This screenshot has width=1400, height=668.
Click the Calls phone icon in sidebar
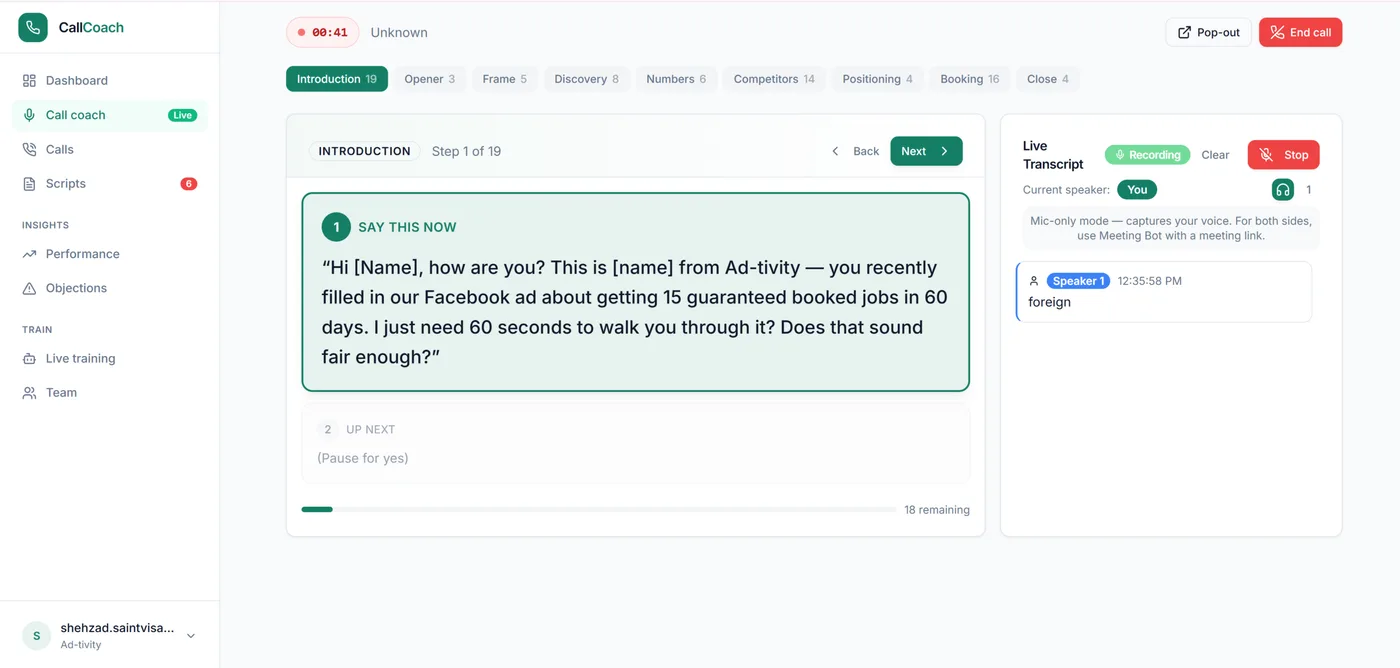point(29,149)
